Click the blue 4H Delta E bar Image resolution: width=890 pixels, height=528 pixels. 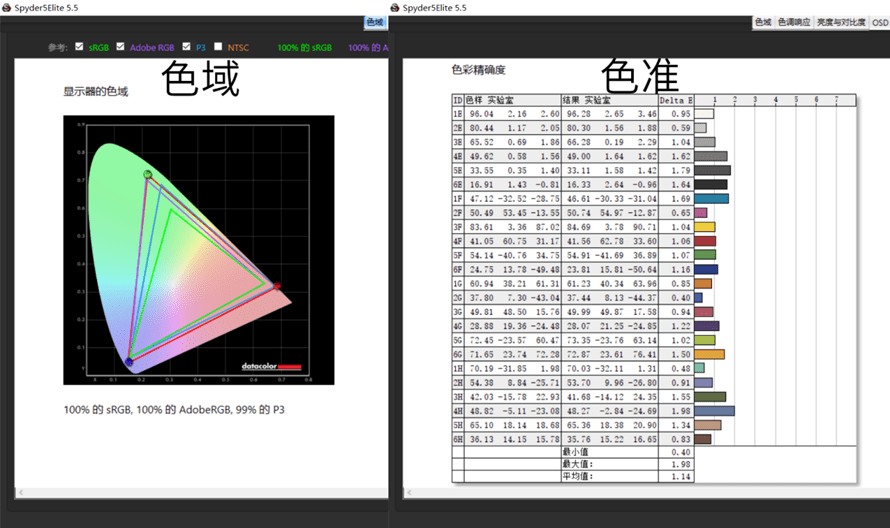tap(714, 410)
